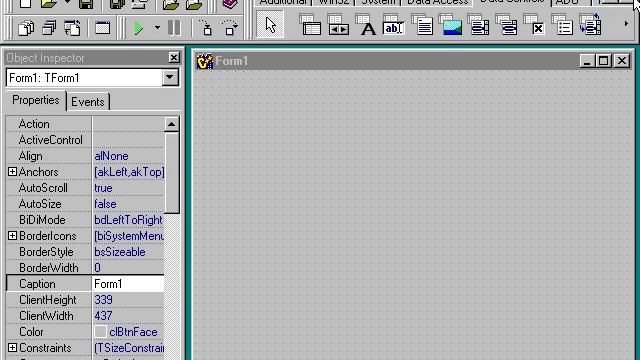
Task: Pick the DBText label component icon
Action: (366, 24)
